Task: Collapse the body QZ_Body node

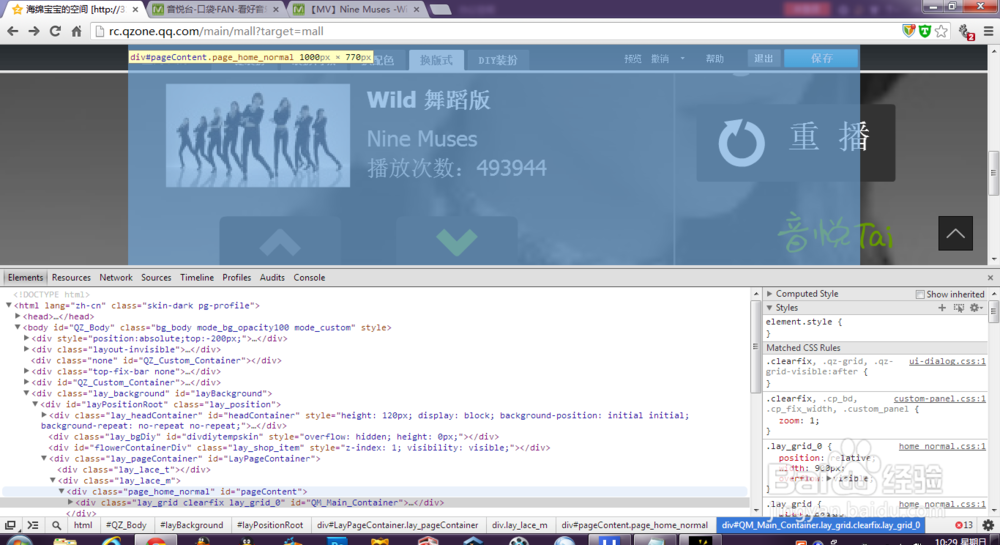Action: pos(18,327)
